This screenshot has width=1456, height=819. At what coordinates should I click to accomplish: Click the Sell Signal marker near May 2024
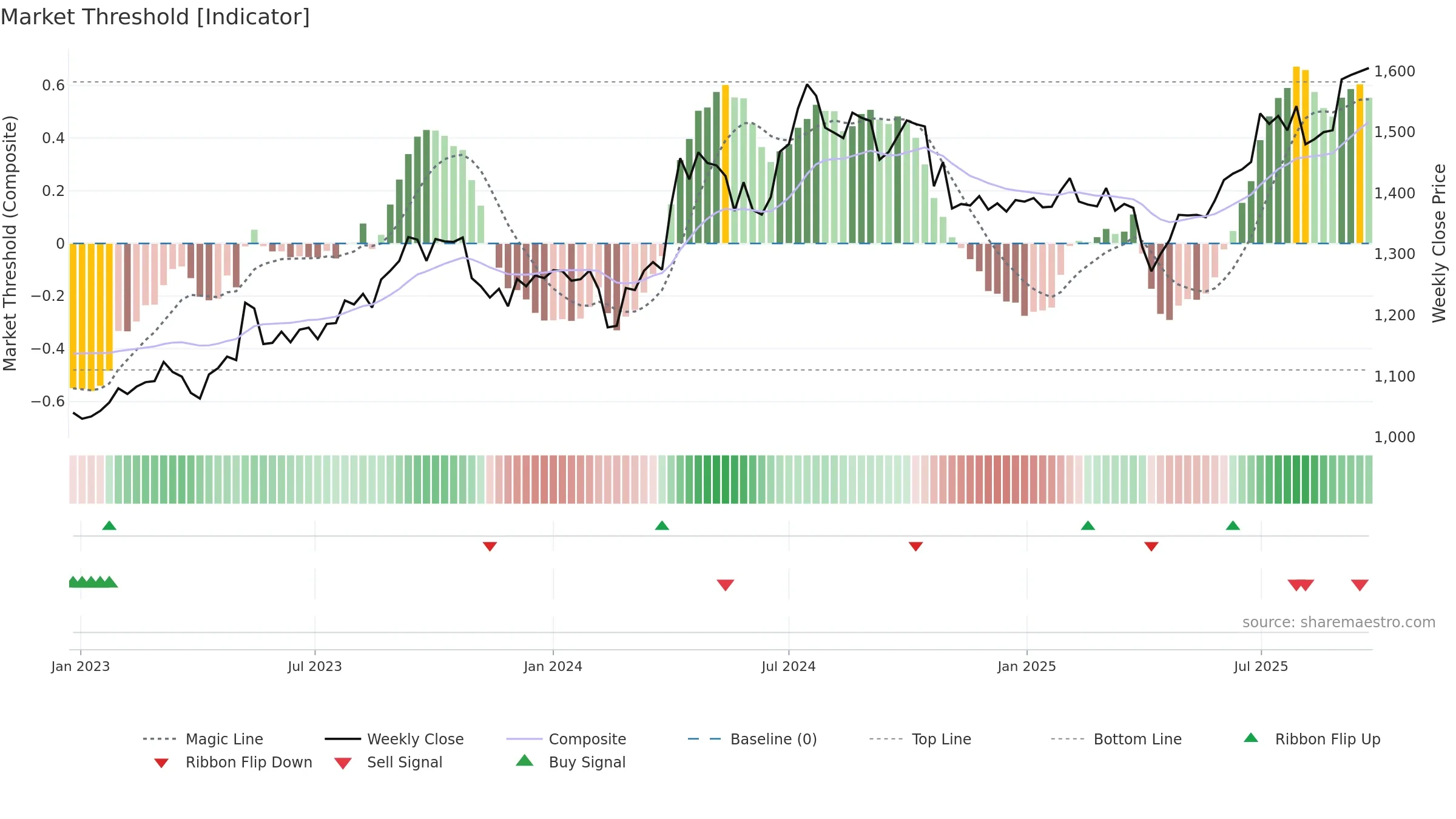coord(726,585)
